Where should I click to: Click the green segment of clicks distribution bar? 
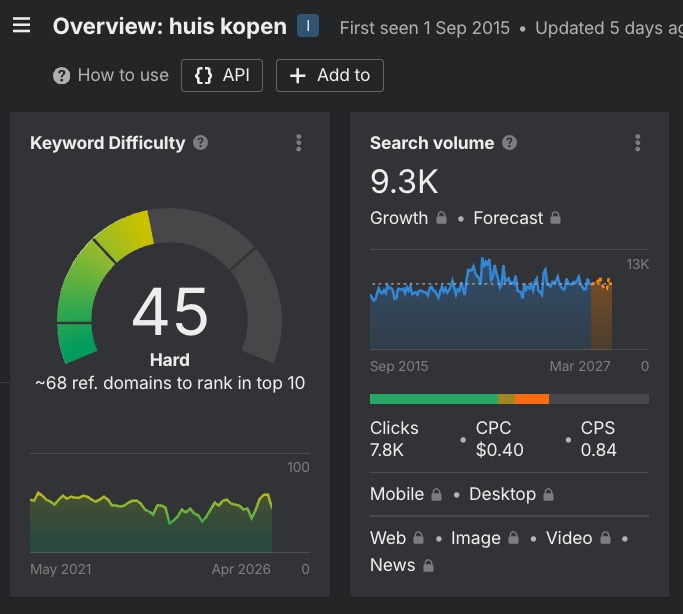click(434, 399)
